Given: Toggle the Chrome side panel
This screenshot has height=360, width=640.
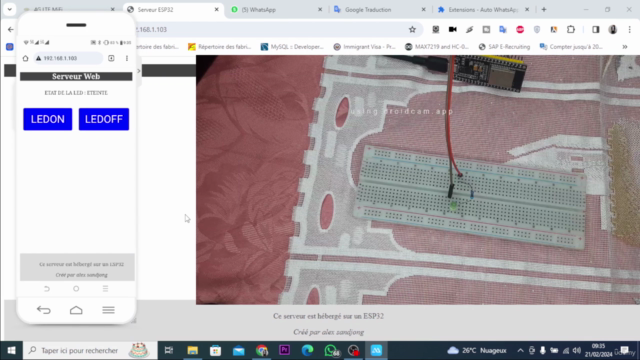Looking at the screenshot, I should pos(596,29).
